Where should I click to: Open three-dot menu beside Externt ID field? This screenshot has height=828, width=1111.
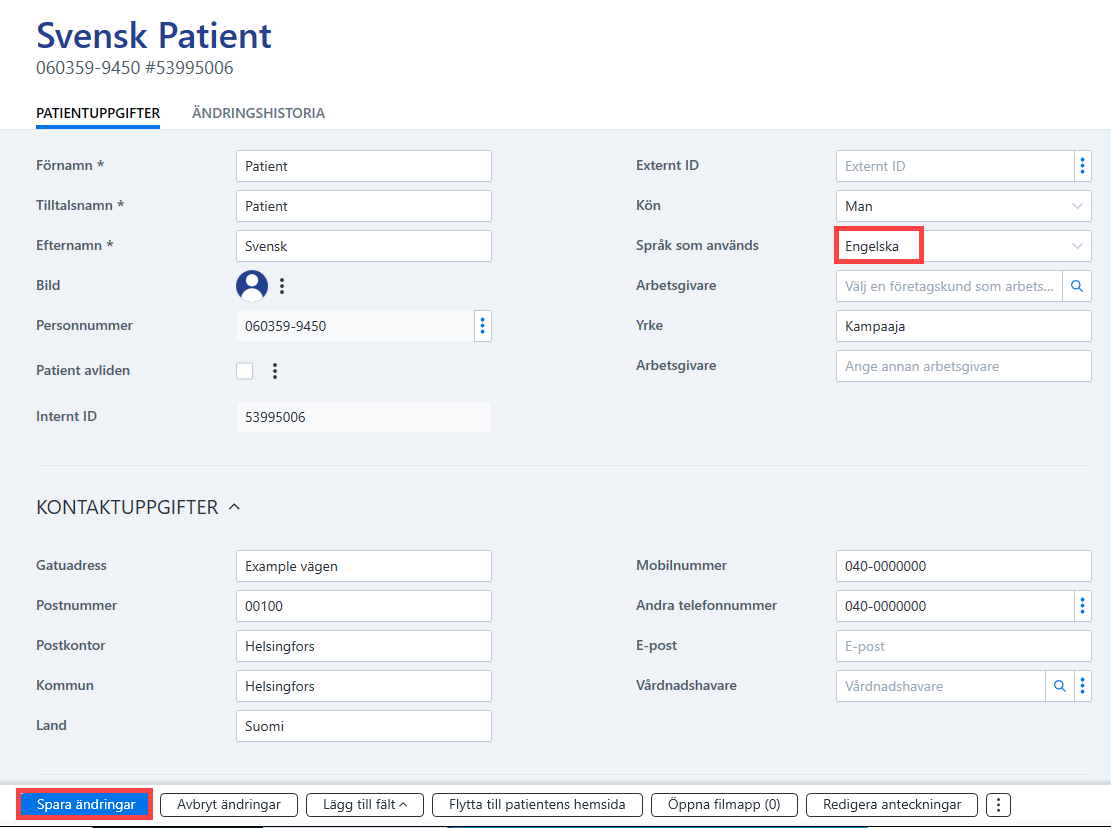1082,166
